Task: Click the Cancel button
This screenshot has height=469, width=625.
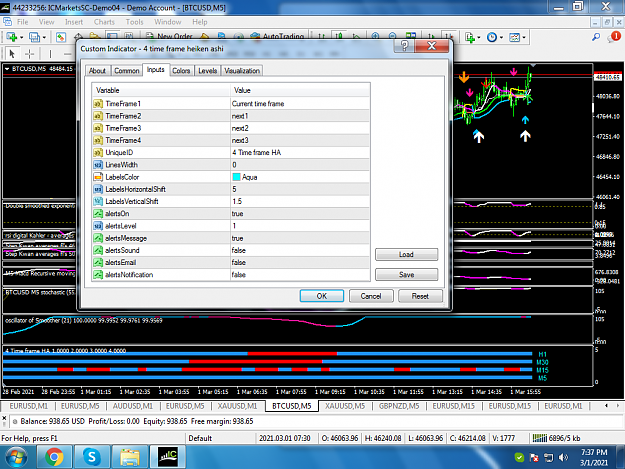Action: click(371, 296)
